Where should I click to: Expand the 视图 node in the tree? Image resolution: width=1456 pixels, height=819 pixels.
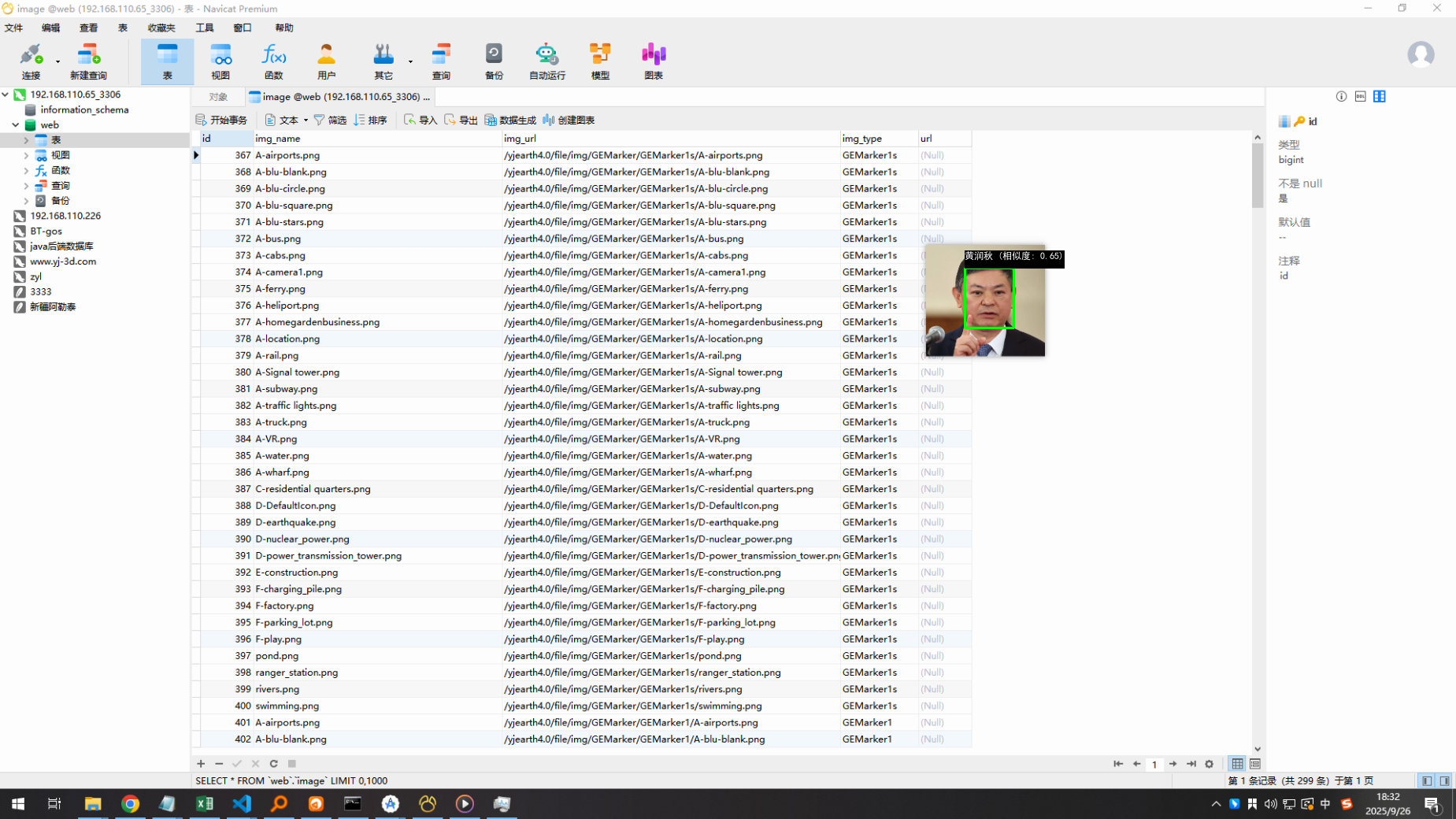coord(26,156)
